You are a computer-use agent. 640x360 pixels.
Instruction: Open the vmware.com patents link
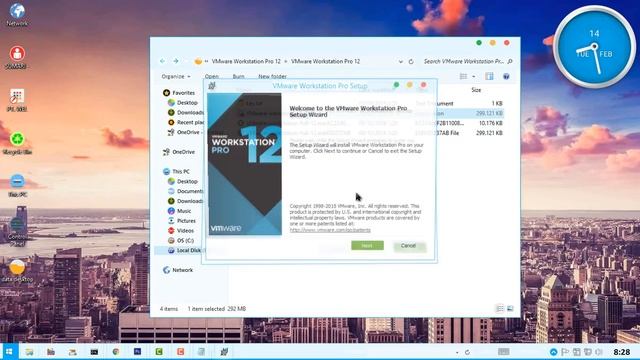330,230
